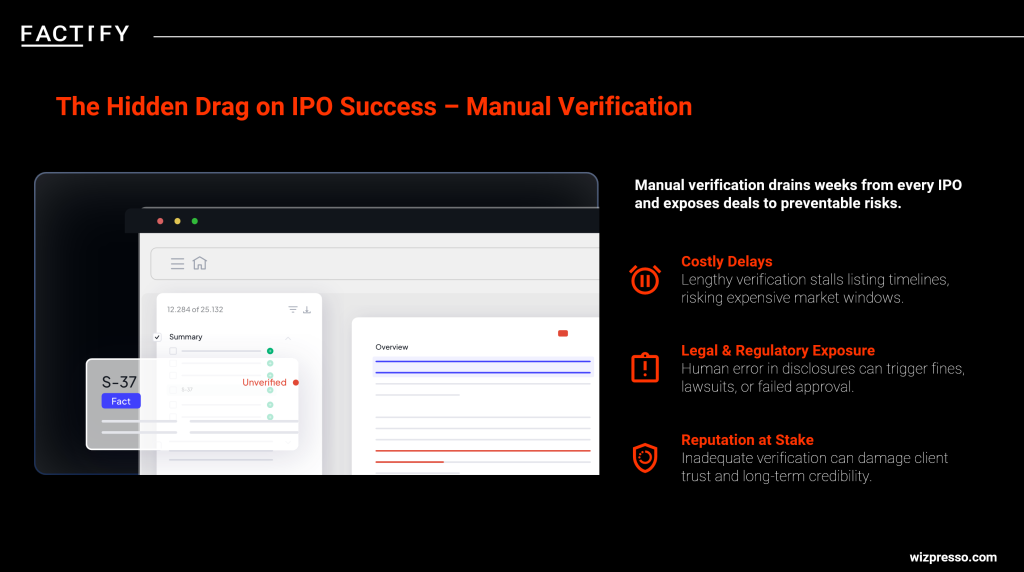The width and height of the screenshot is (1024, 572).
Task: Click the red Unverified status label
Action: click(x=264, y=382)
